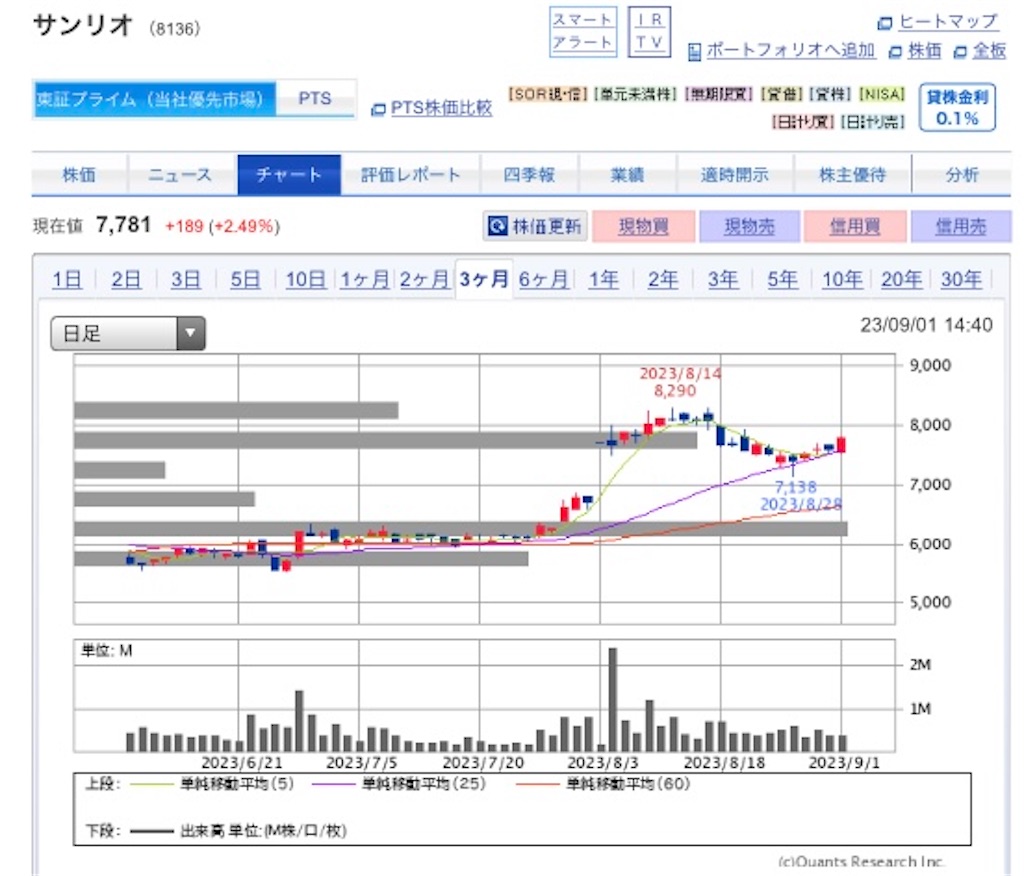Open the スマートアラート smart alert icon
1024x876 pixels.
[583, 32]
